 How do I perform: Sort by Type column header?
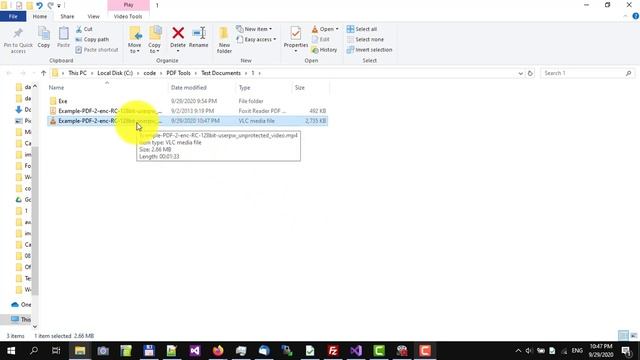(244, 88)
